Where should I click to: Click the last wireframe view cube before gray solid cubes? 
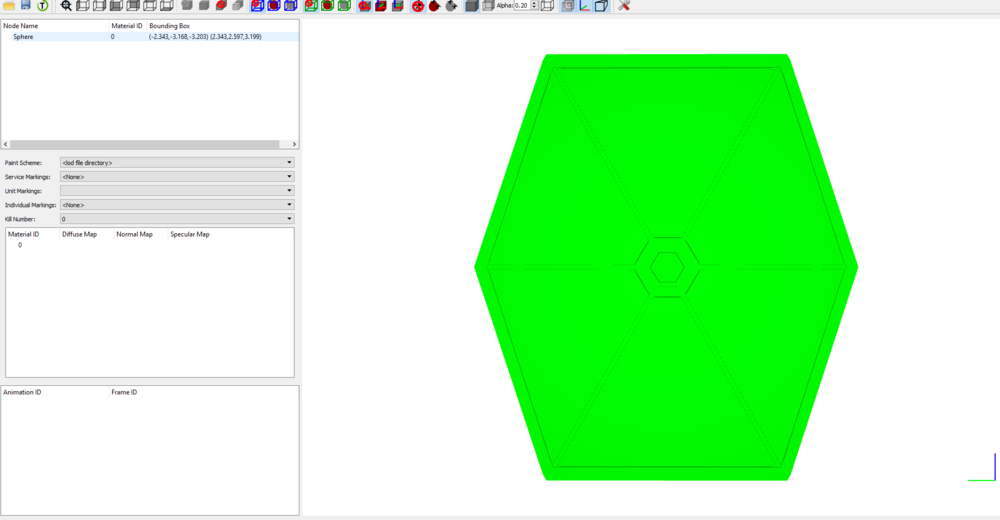[x=166, y=6]
